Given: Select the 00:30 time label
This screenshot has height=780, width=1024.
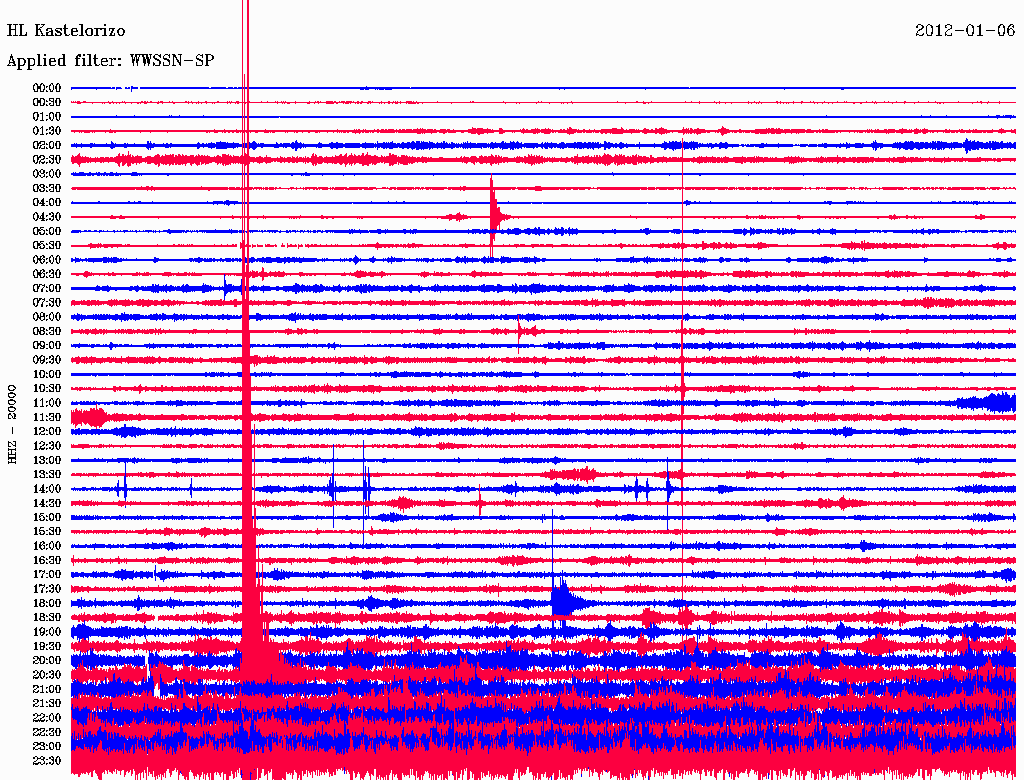Looking at the screenshot, I should coord(47,103).
